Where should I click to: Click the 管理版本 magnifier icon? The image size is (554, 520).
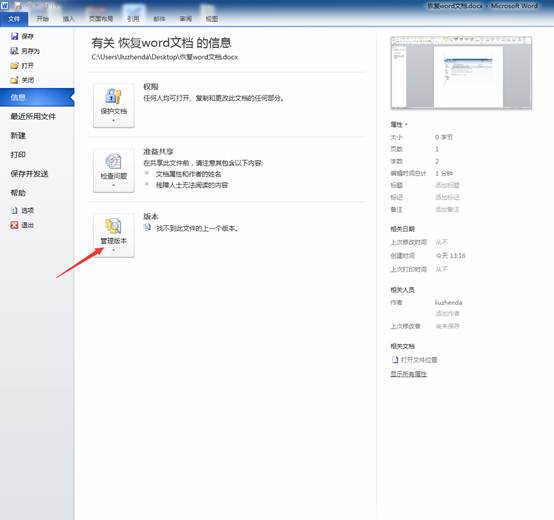113,226
